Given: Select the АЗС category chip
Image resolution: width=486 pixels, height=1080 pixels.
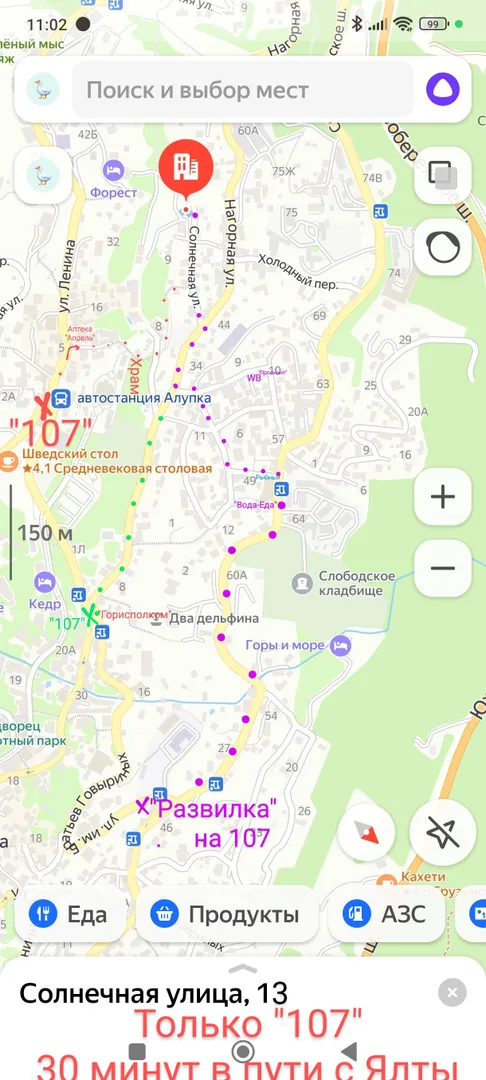Looking at the screenshot, I should pos(385,915).
